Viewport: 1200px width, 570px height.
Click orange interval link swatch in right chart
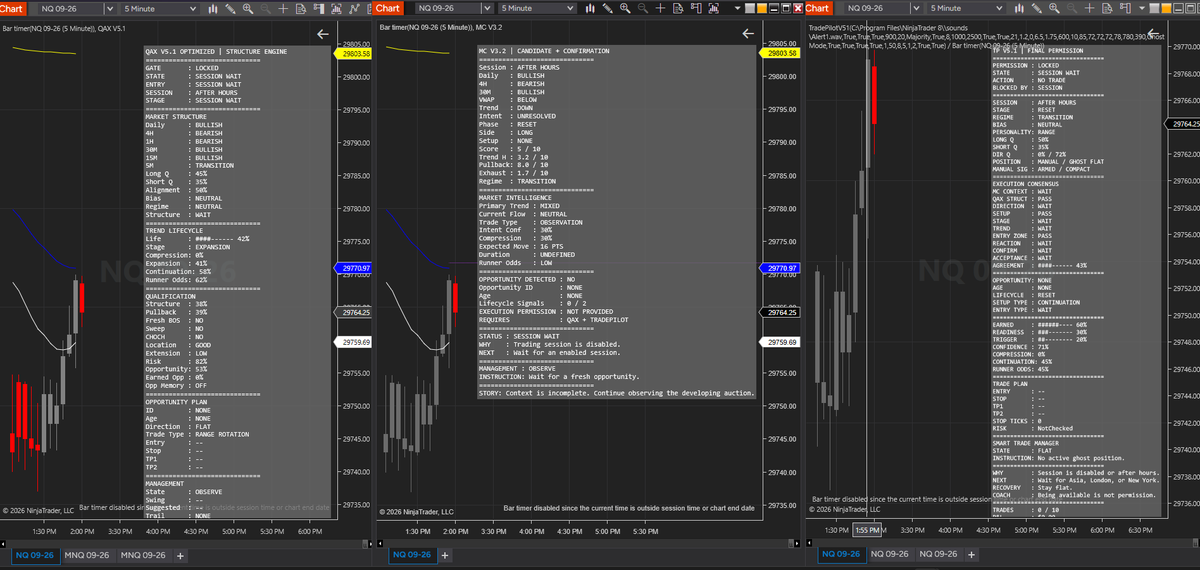point(1166,9)
